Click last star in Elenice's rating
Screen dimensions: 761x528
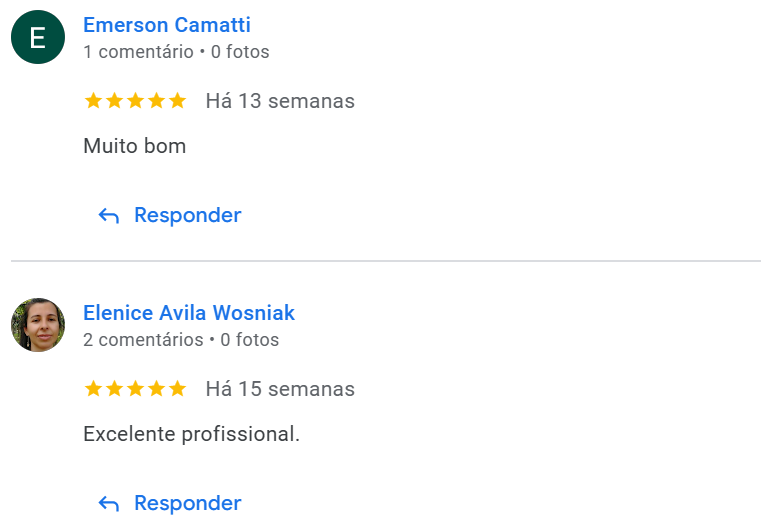[x=177, y=389]
